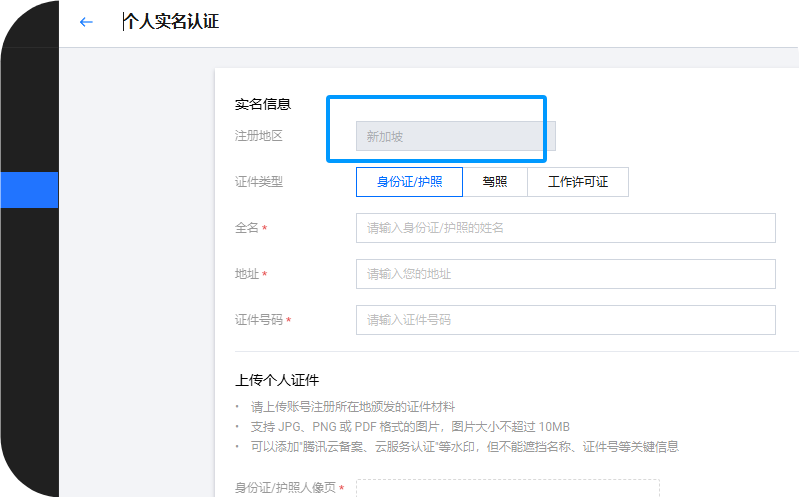The height and width of the screenshot is (497, 799).
Task: Open the 注册地区 field showing 新加坡
Action: [x=455, y=136]
